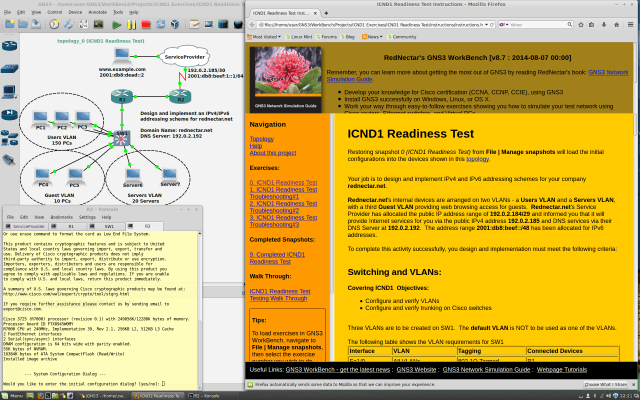Browse security devices category in GNS3 sidebar
The width and height of the screenshot is (640, 400).
pos(9,115)
